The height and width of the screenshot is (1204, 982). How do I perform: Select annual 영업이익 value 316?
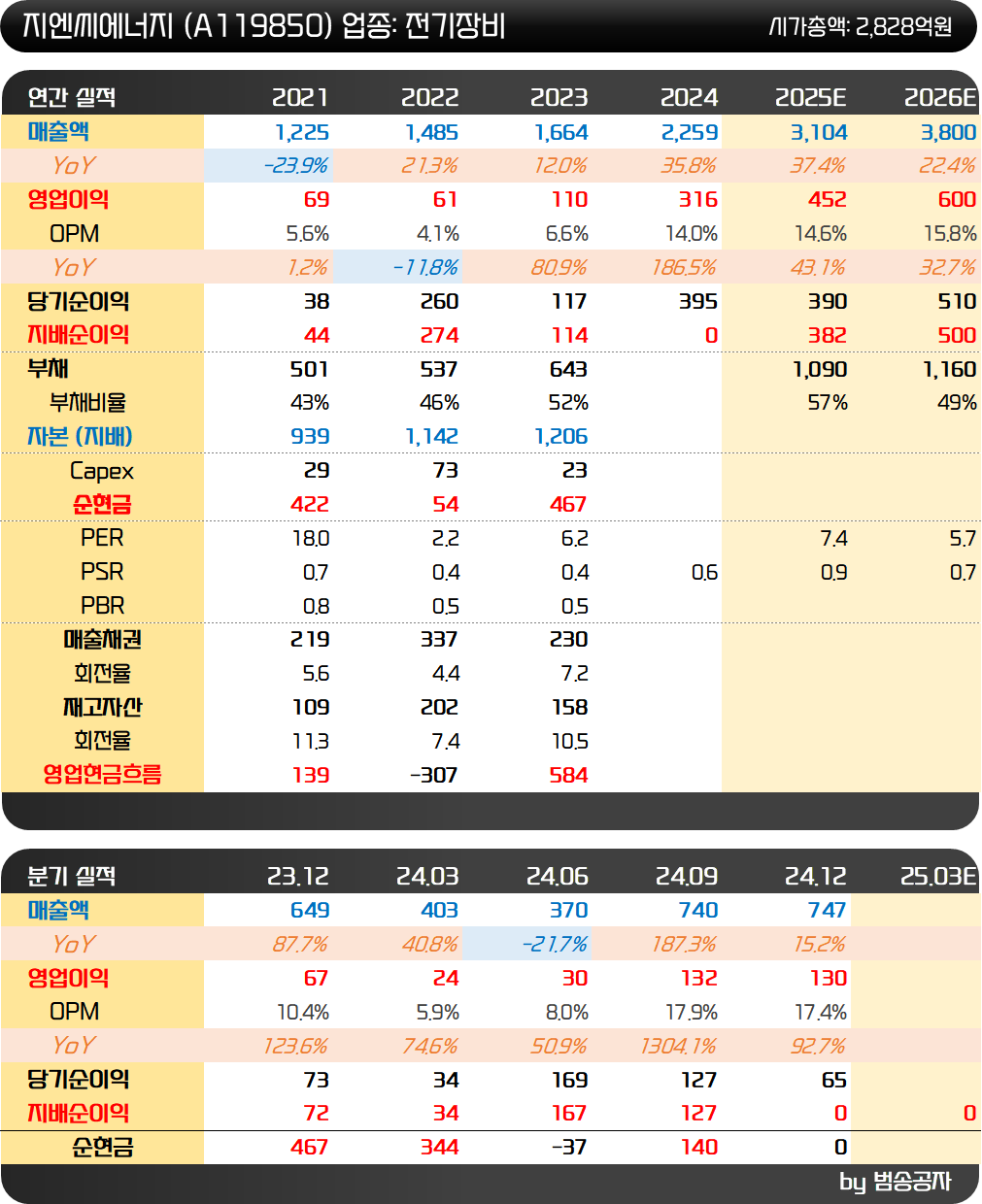697,199
